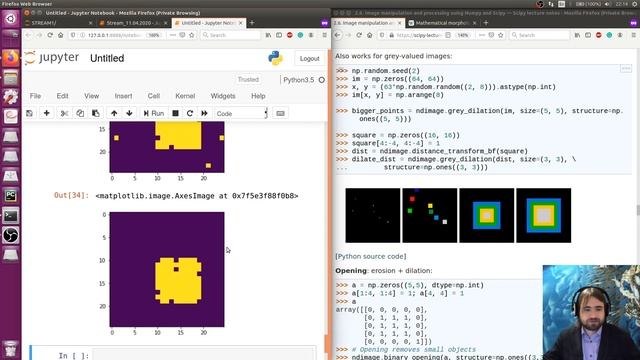640x360 pixels.
Task: Click the Logout button
Action: [x=309, y=58]
